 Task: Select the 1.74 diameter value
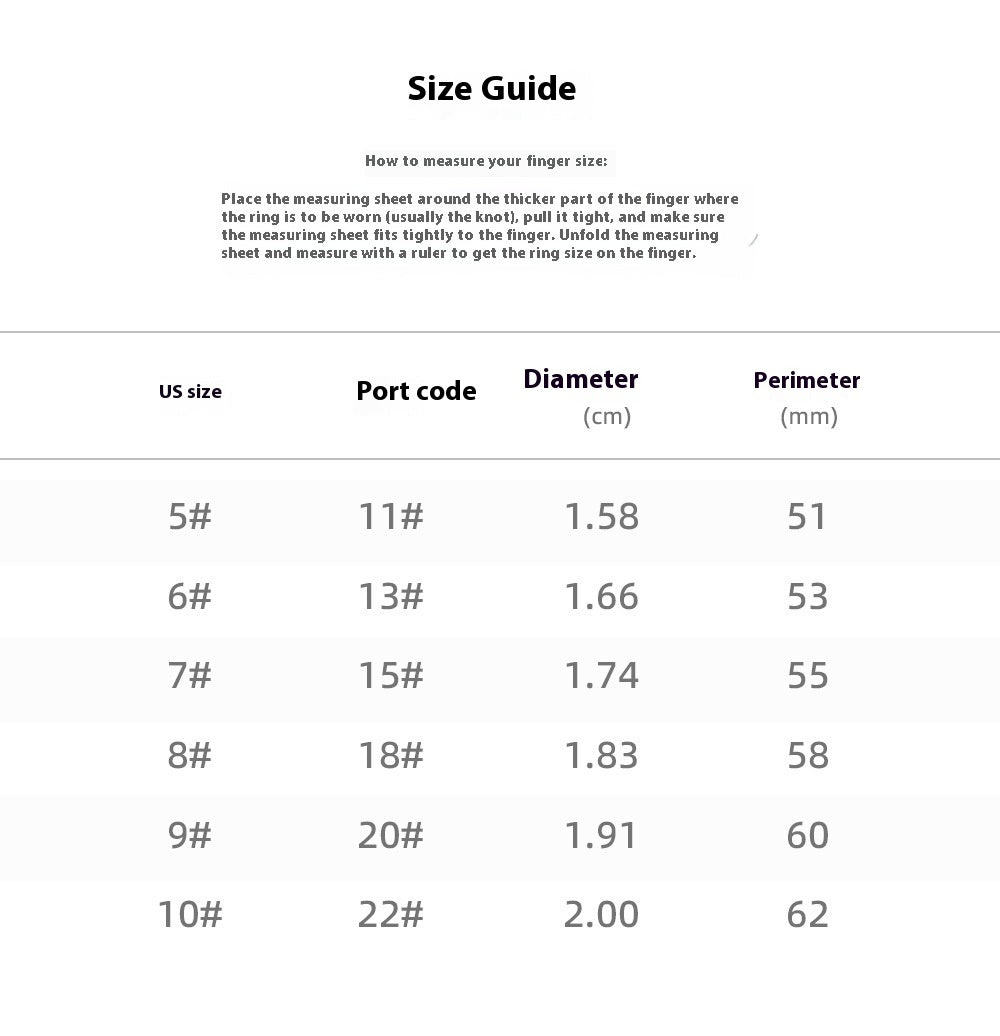click(602, 675)
